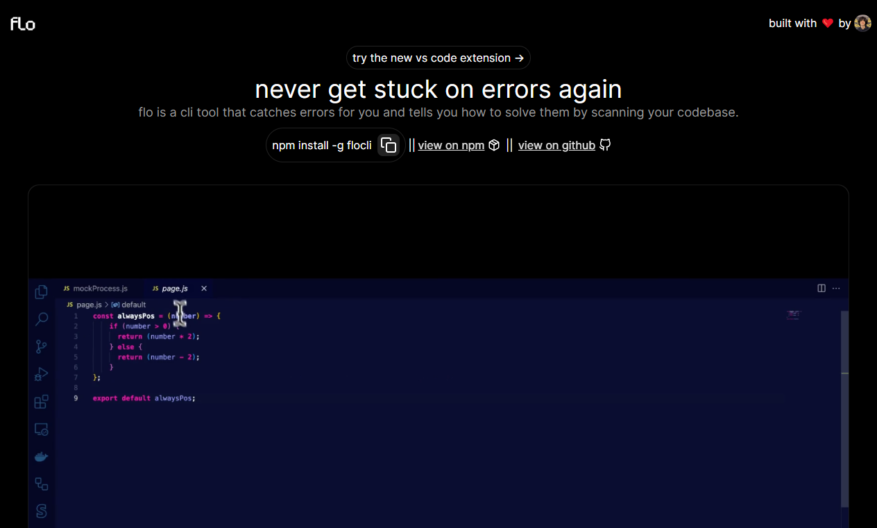Open the view on github link
The width and height of the screenshot is (877, 528).
click(x=557, y=145)
